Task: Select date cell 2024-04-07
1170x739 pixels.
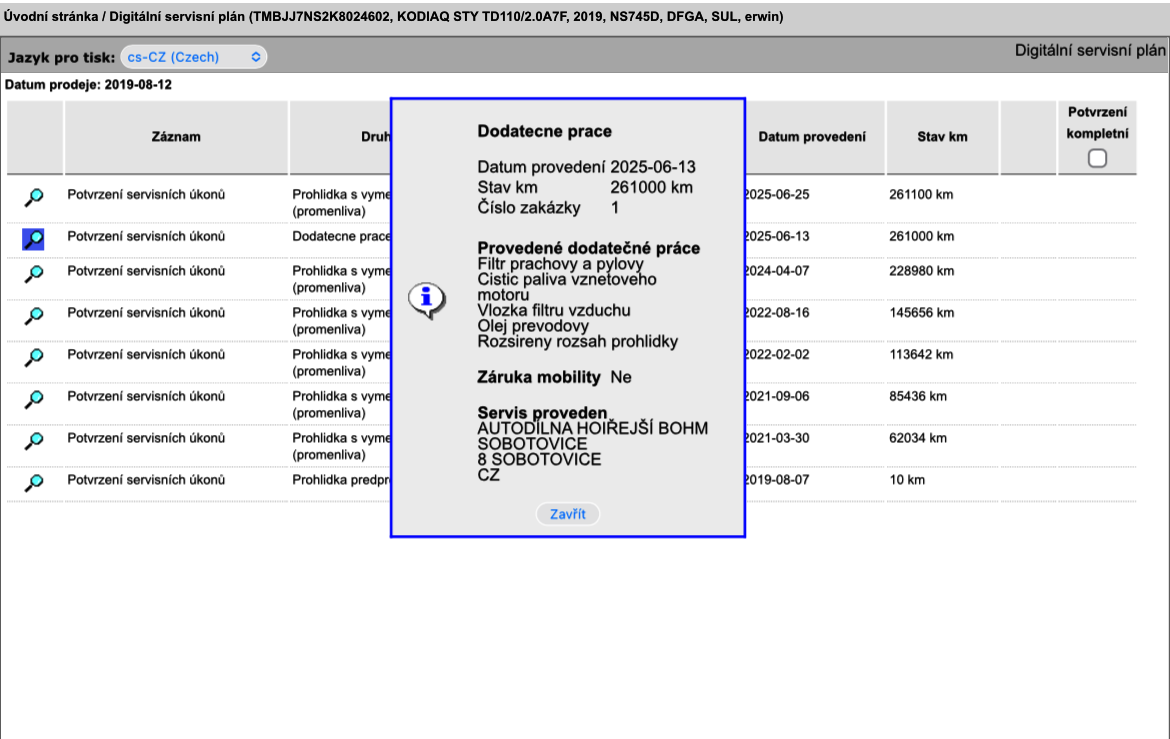Action: 777,271
